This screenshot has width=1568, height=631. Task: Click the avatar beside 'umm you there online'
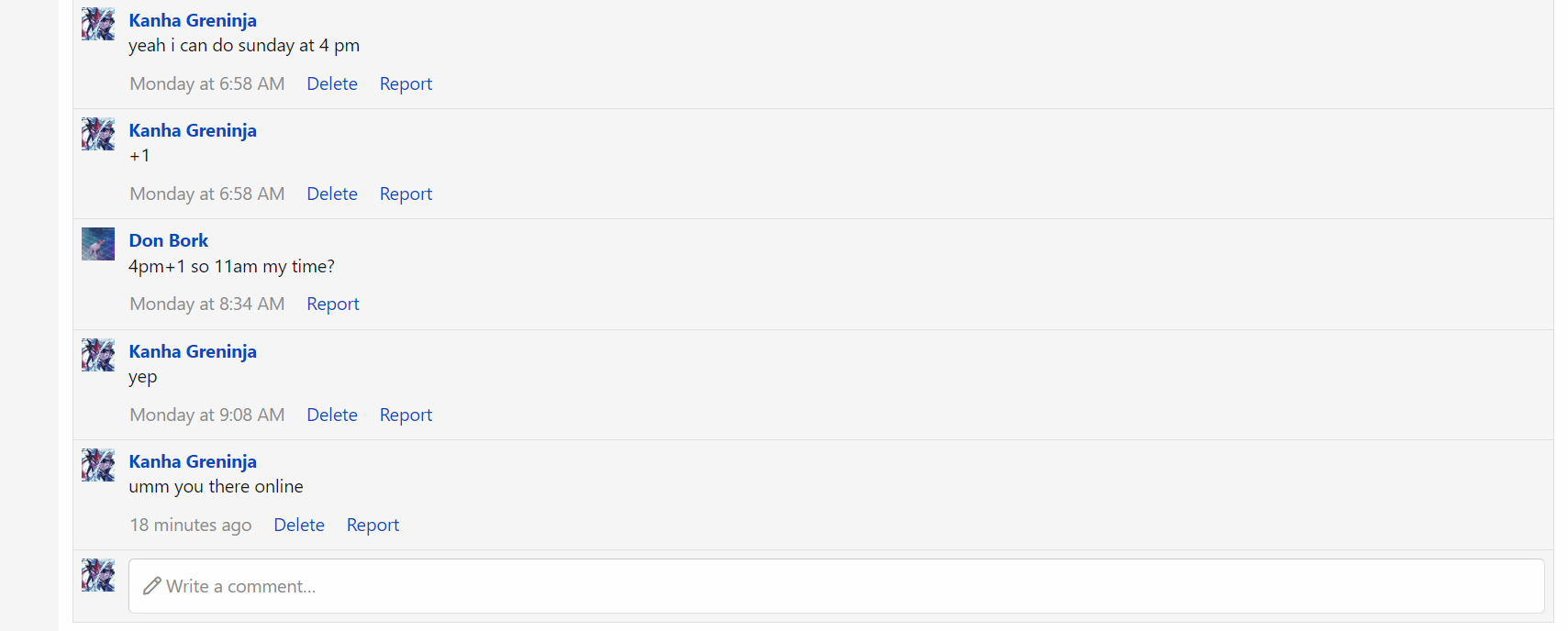pos(98,465)
